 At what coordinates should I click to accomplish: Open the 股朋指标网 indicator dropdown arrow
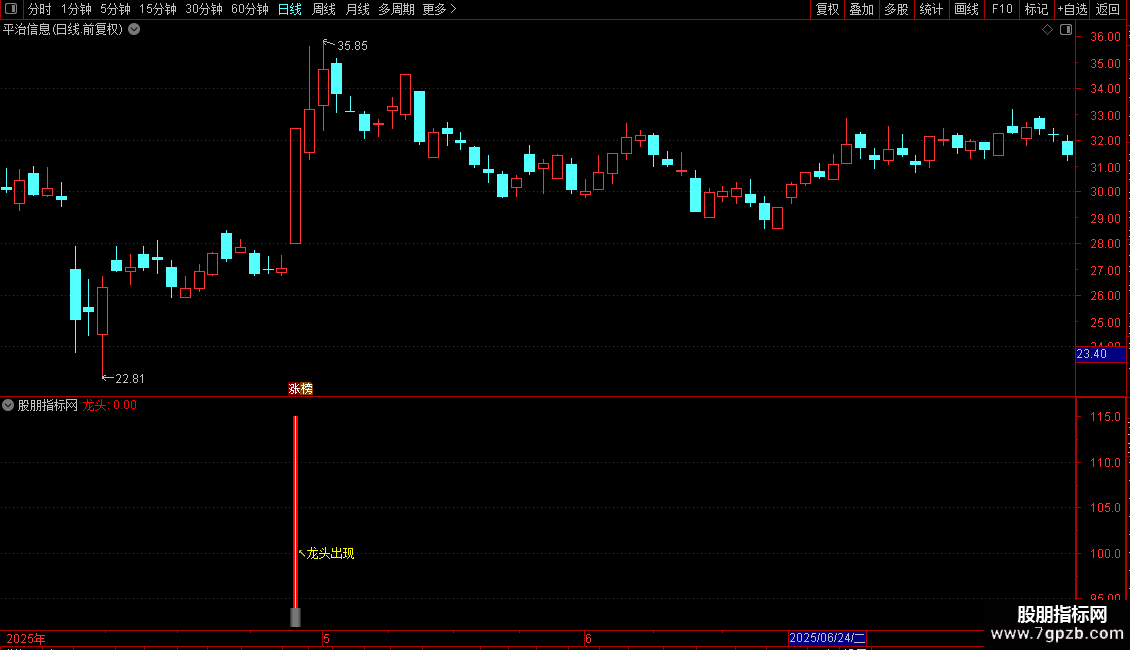pyautogui.click(x=8, y=405)
